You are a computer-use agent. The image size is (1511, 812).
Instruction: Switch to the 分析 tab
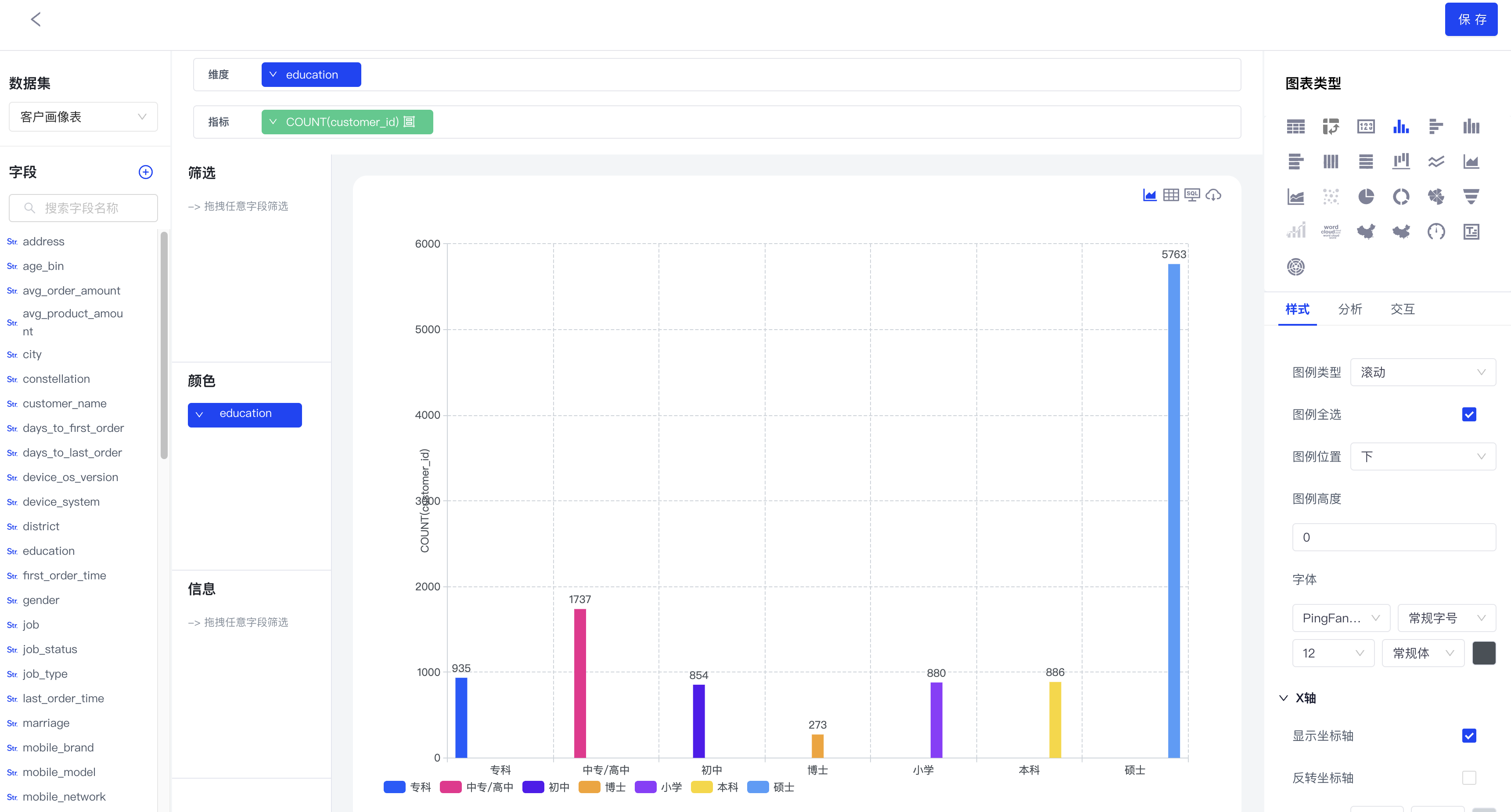1350,309
